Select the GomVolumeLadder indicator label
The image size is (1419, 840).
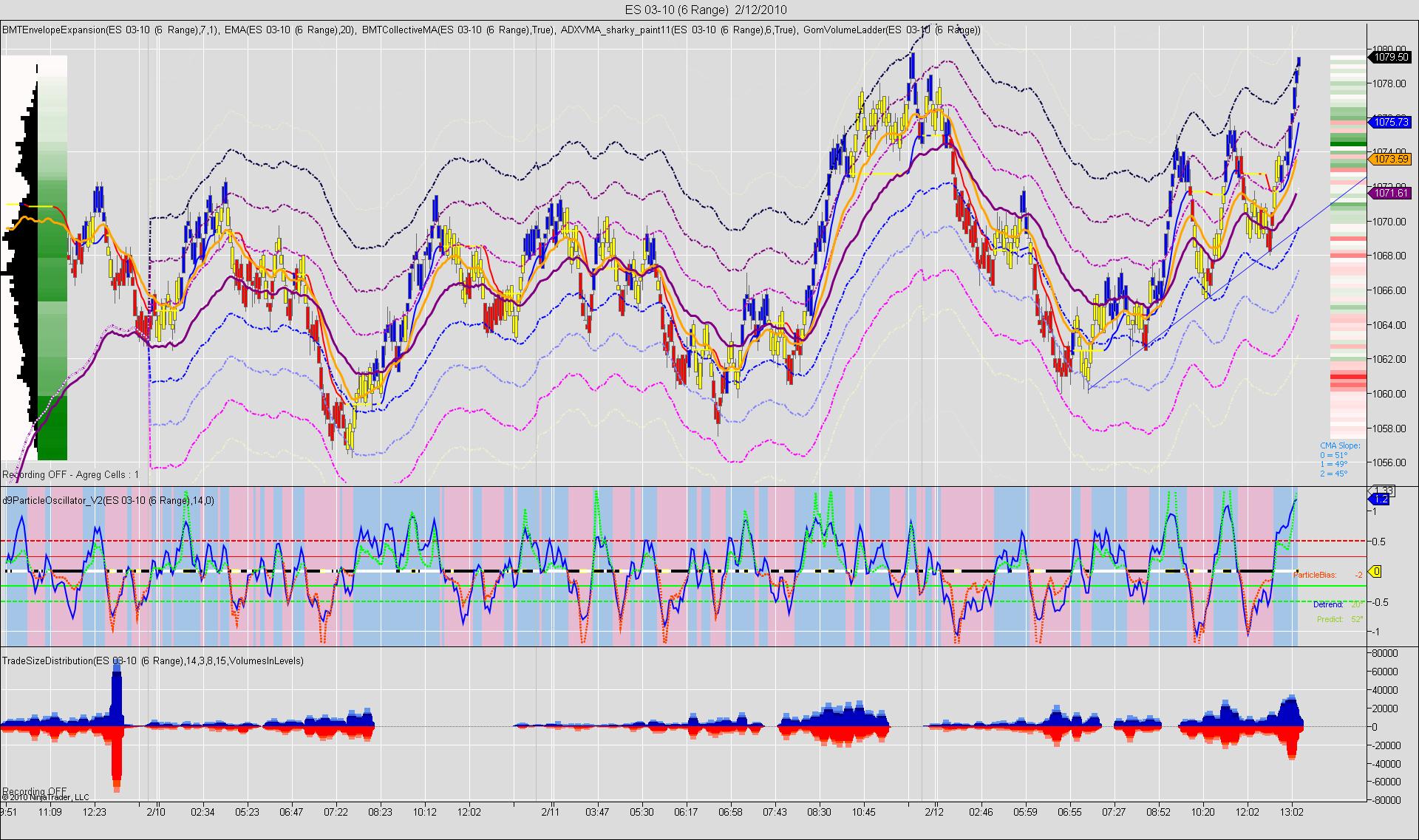tap(892, 30)
